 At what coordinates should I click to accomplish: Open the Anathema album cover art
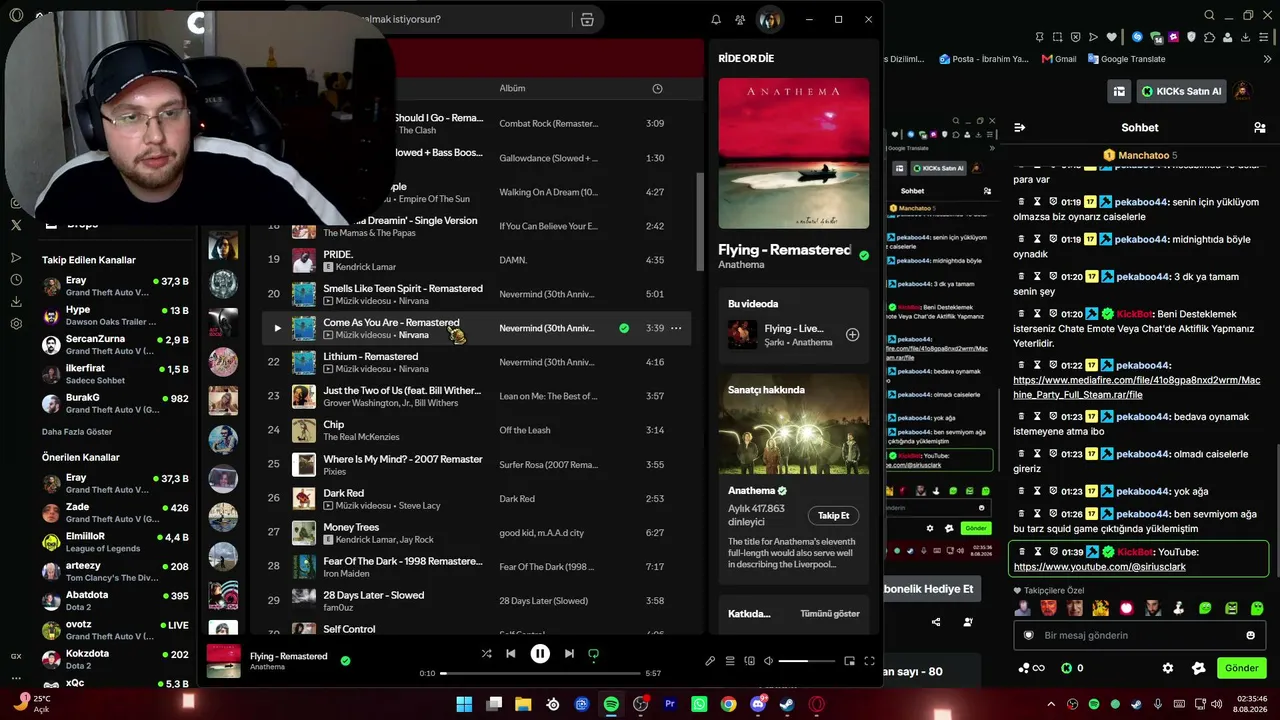[793, 153]
